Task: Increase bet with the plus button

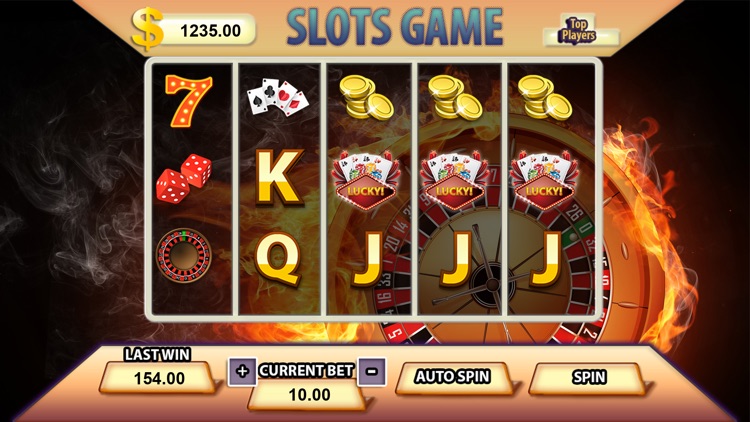Action: pyautogui.click(x=243, y=371)
